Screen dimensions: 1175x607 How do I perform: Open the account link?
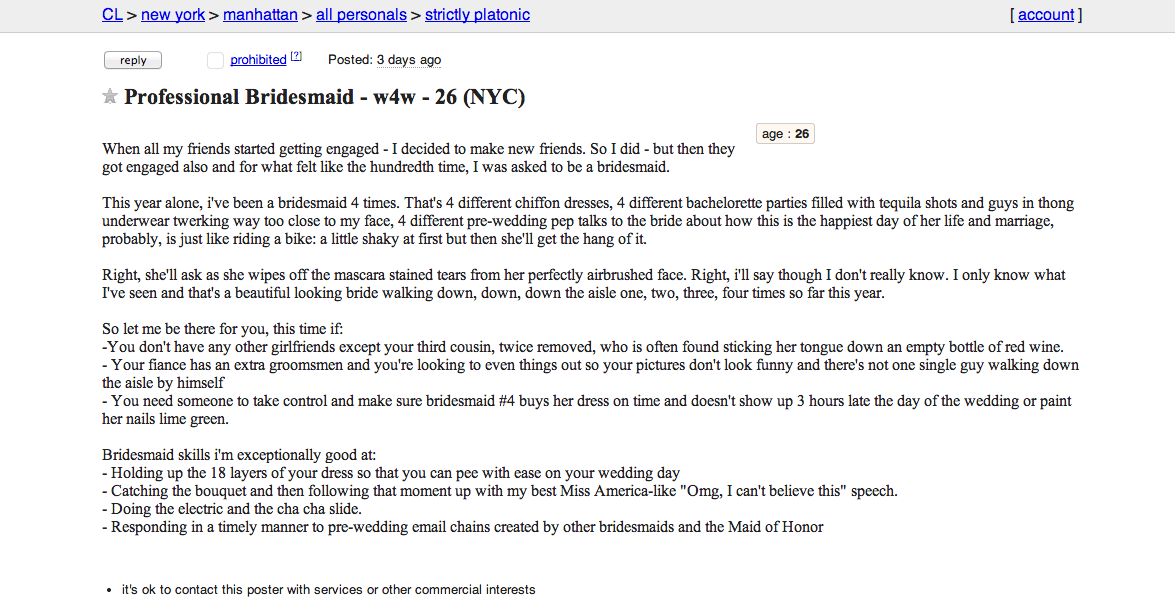(x=1046, y=15)
